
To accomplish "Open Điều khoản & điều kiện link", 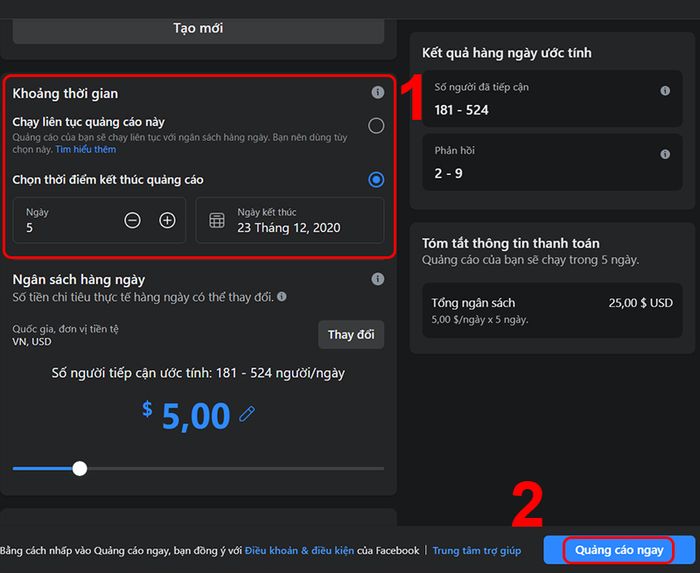I will [x=299, y=550].
